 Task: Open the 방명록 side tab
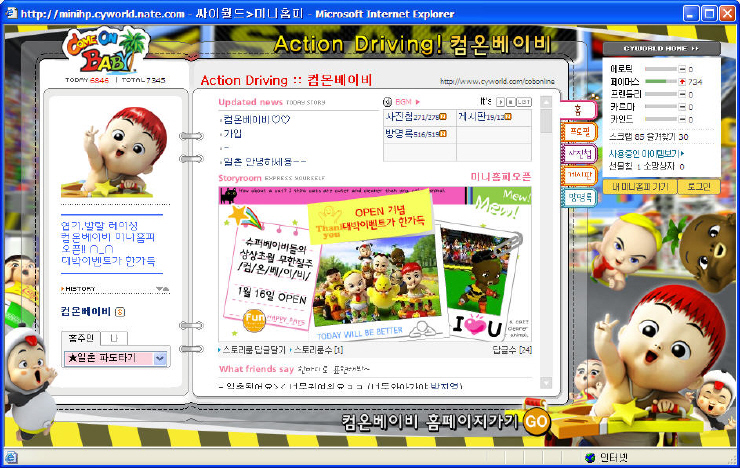[x=580, y=197]
